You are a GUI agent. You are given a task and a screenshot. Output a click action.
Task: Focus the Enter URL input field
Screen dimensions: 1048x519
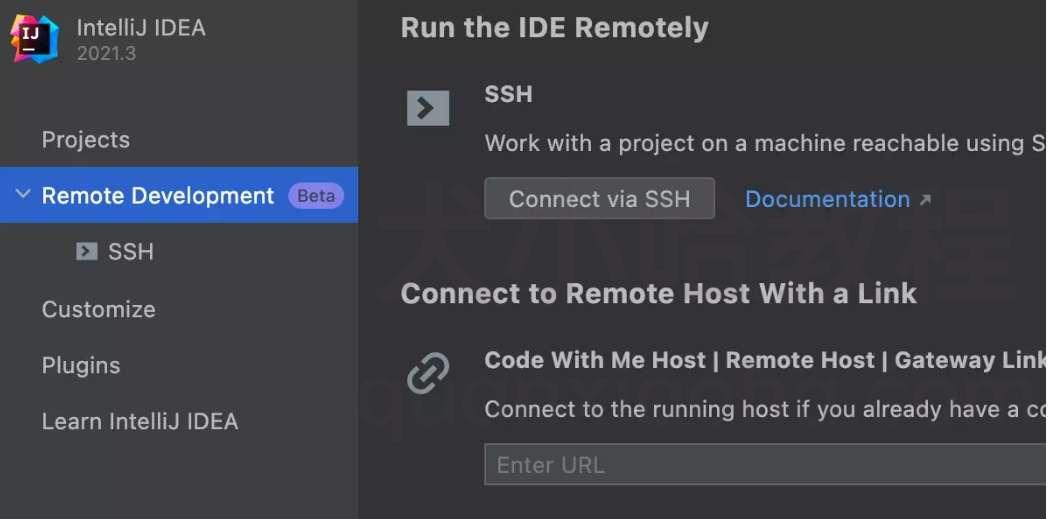(766, 464)
